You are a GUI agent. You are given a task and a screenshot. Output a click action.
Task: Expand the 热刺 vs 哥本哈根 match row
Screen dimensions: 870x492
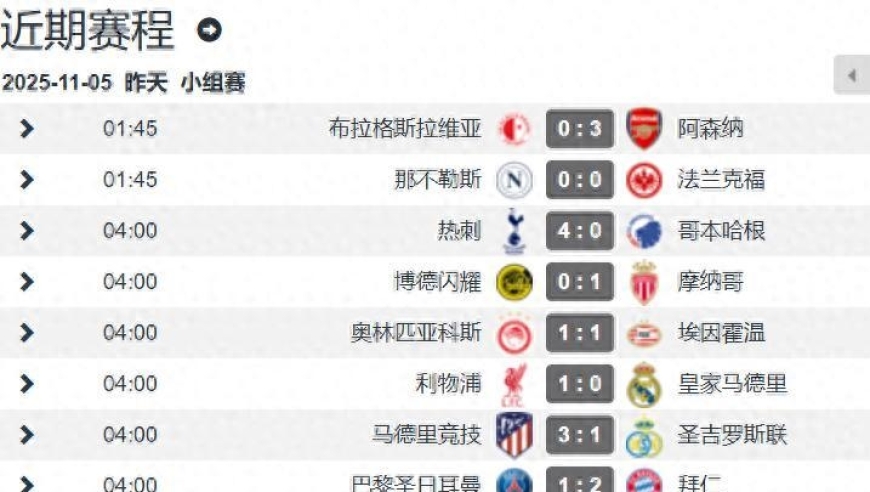coord(27,231)
